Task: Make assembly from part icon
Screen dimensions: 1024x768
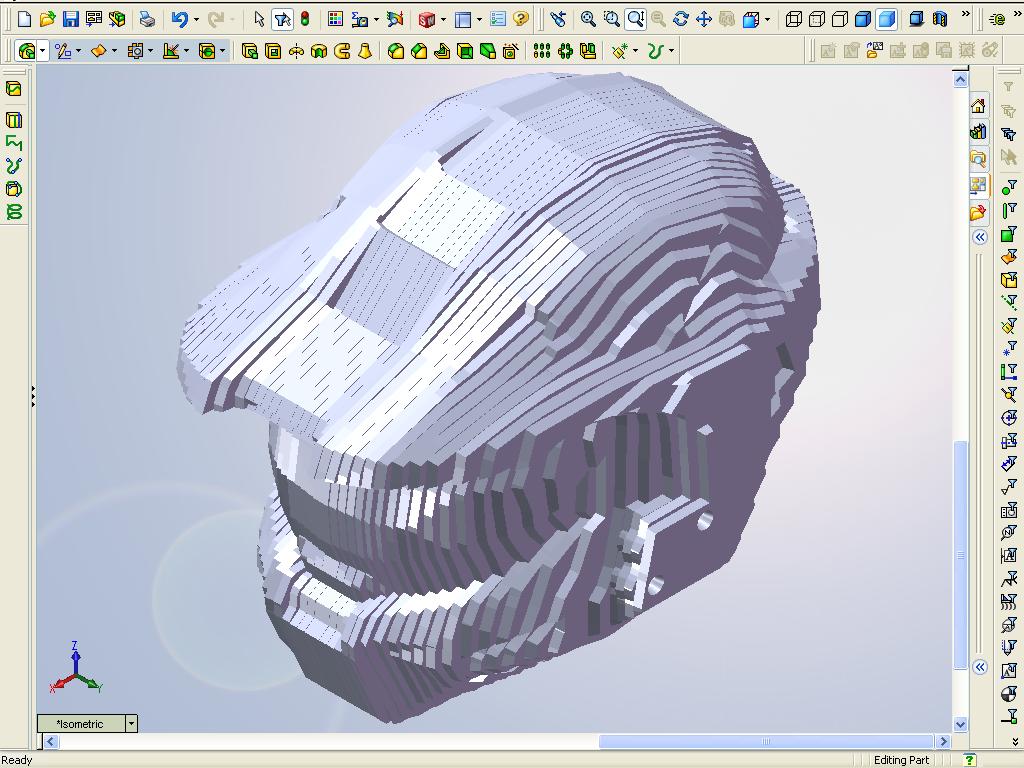Action: click(x=117, y=20)
